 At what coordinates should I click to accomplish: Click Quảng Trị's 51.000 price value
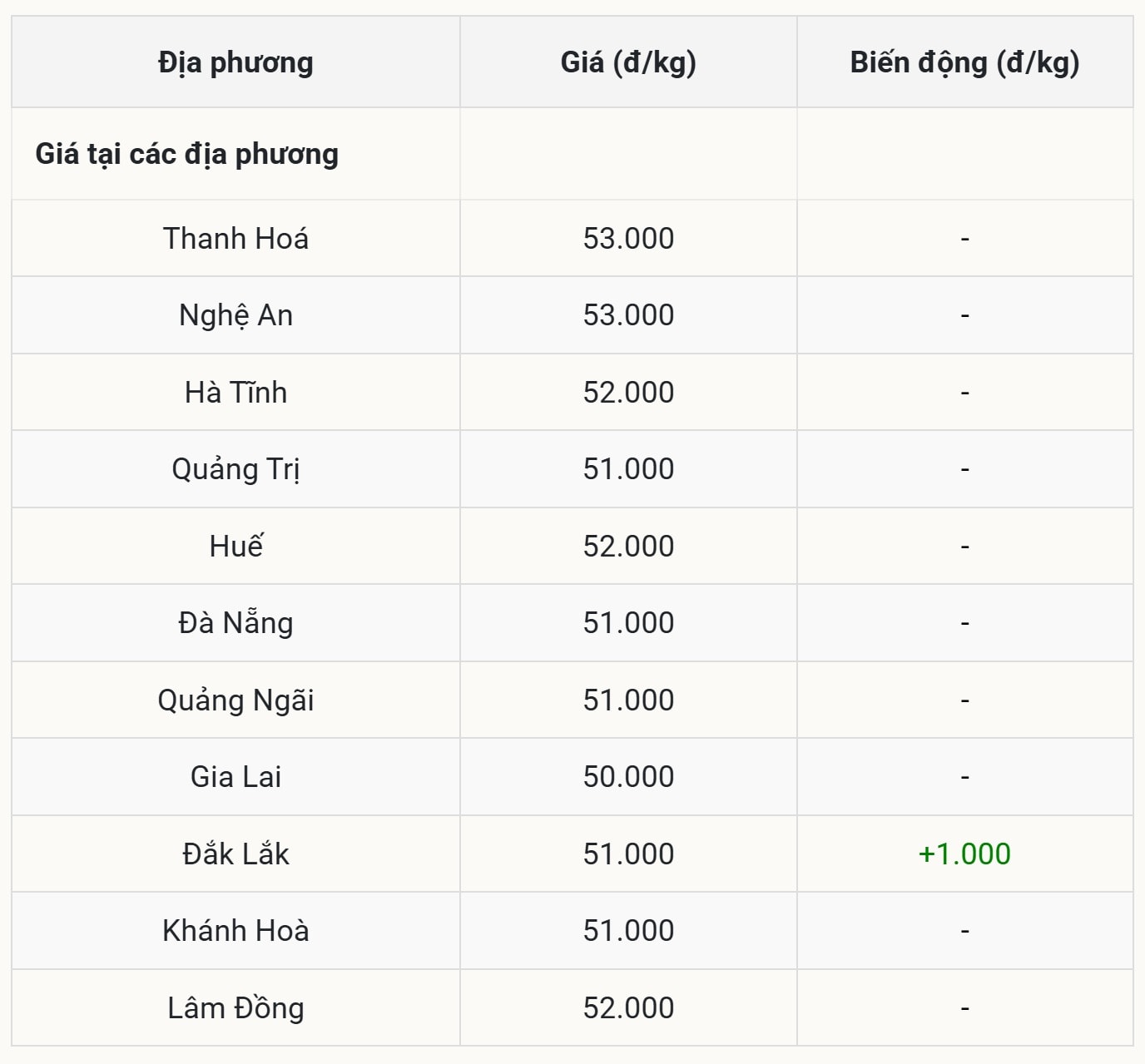pyautogui.click(x=628, y=469)
